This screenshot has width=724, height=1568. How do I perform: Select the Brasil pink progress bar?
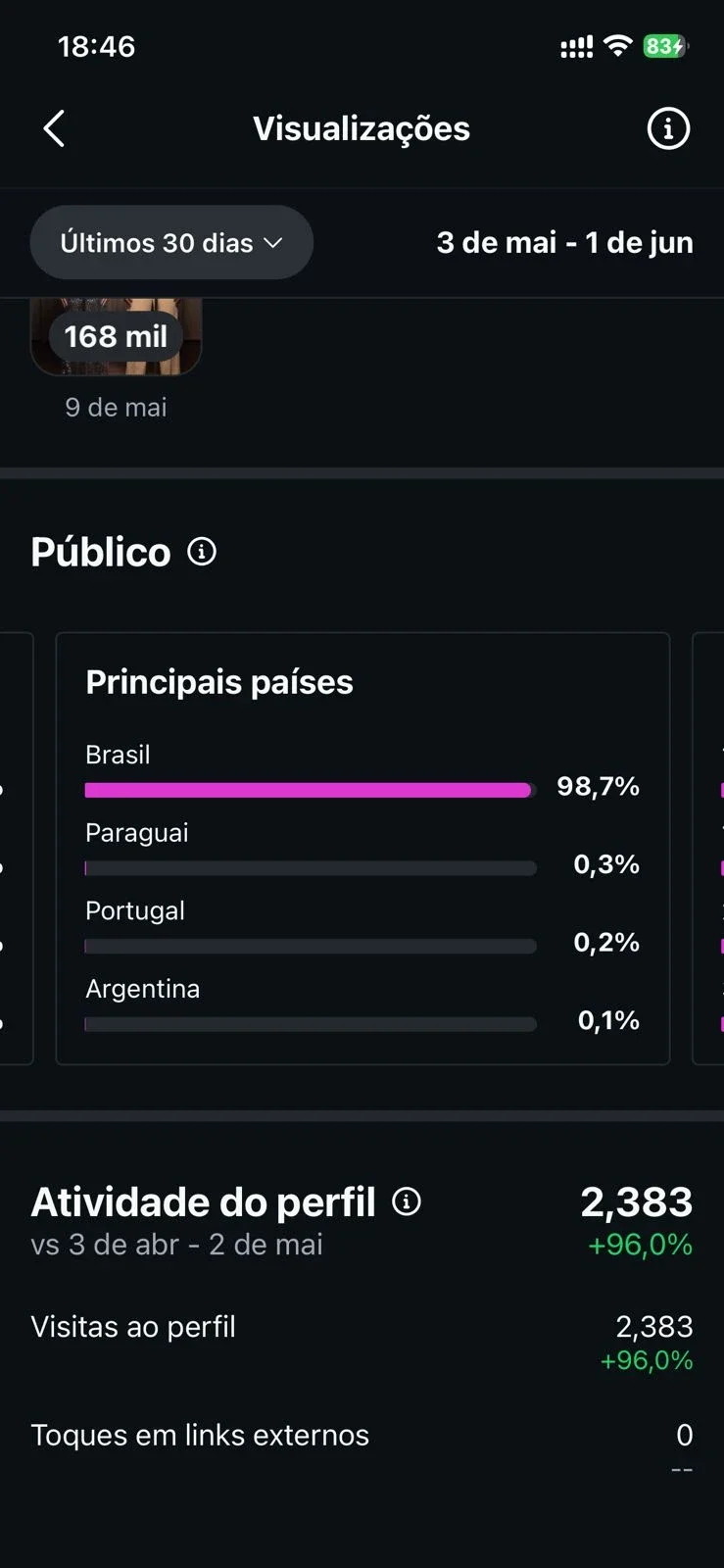pyautogui.click(x=308, y=790)
